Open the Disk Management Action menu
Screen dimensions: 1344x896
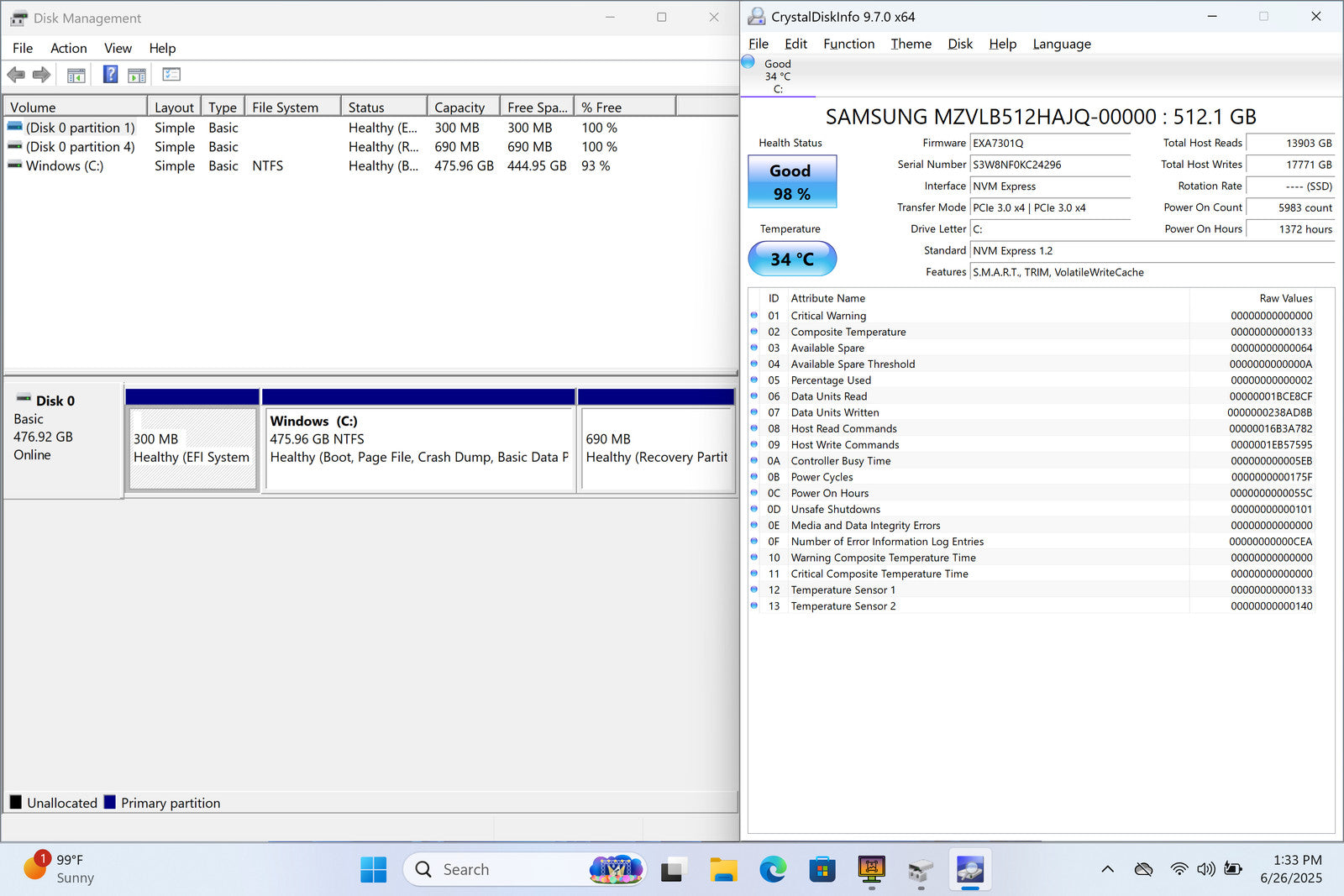(x=68, y=48)
